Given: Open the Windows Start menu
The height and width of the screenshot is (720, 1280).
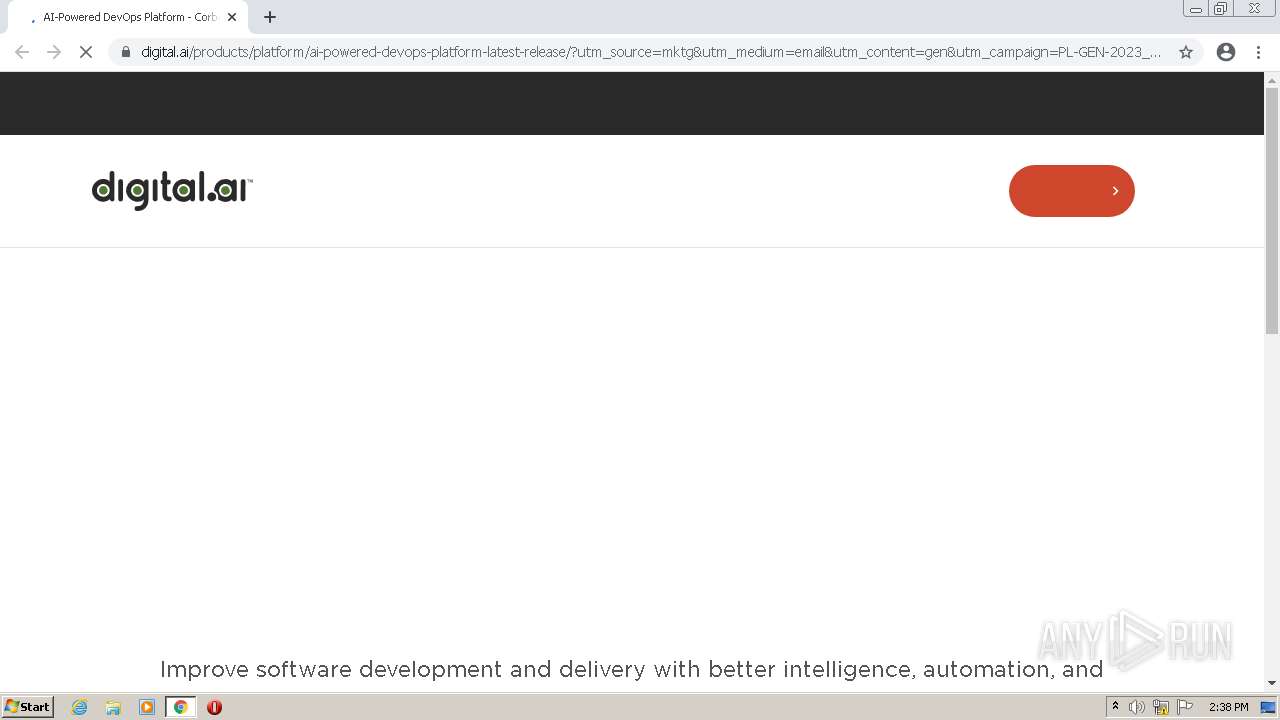Looking at the screenshot, I should click(28, 707).
